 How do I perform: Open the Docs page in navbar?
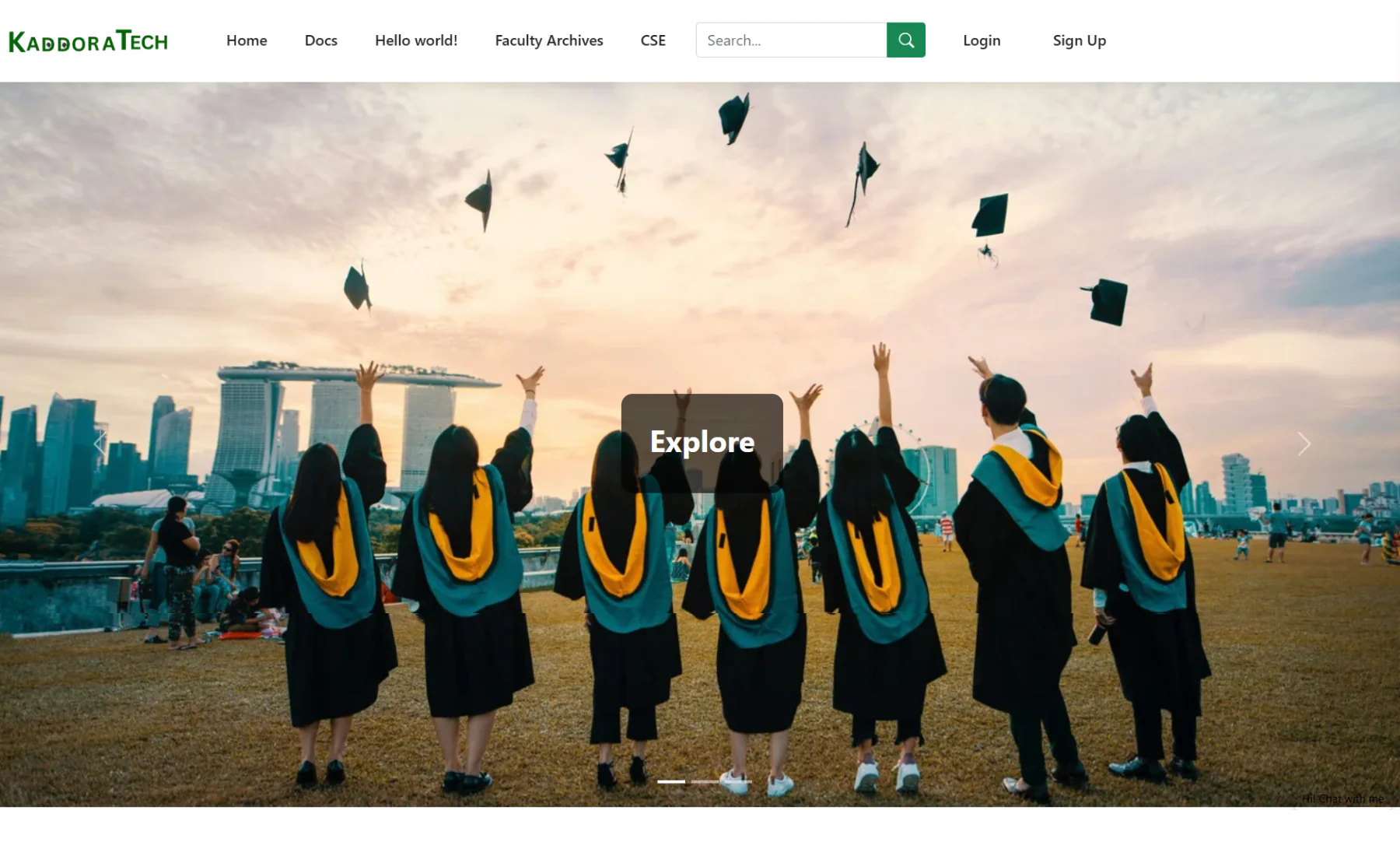(x=320, y=40)
